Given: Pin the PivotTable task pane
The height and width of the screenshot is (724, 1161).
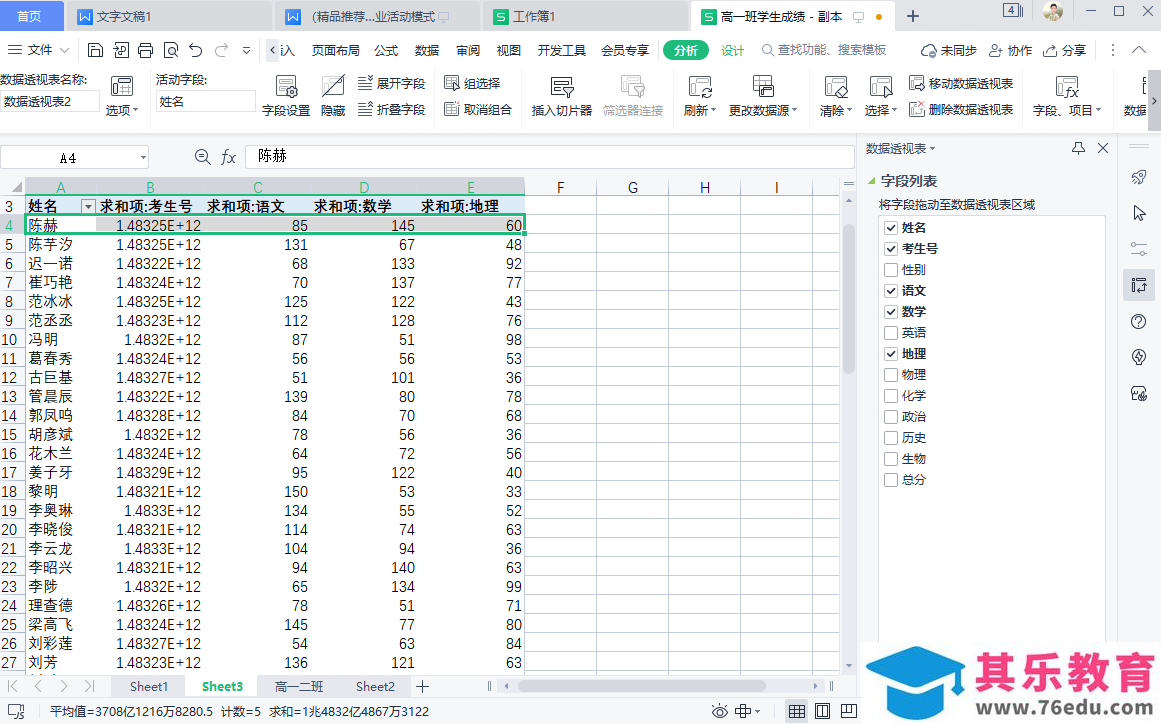Looking at the screenshot, I should (1078, 148).
